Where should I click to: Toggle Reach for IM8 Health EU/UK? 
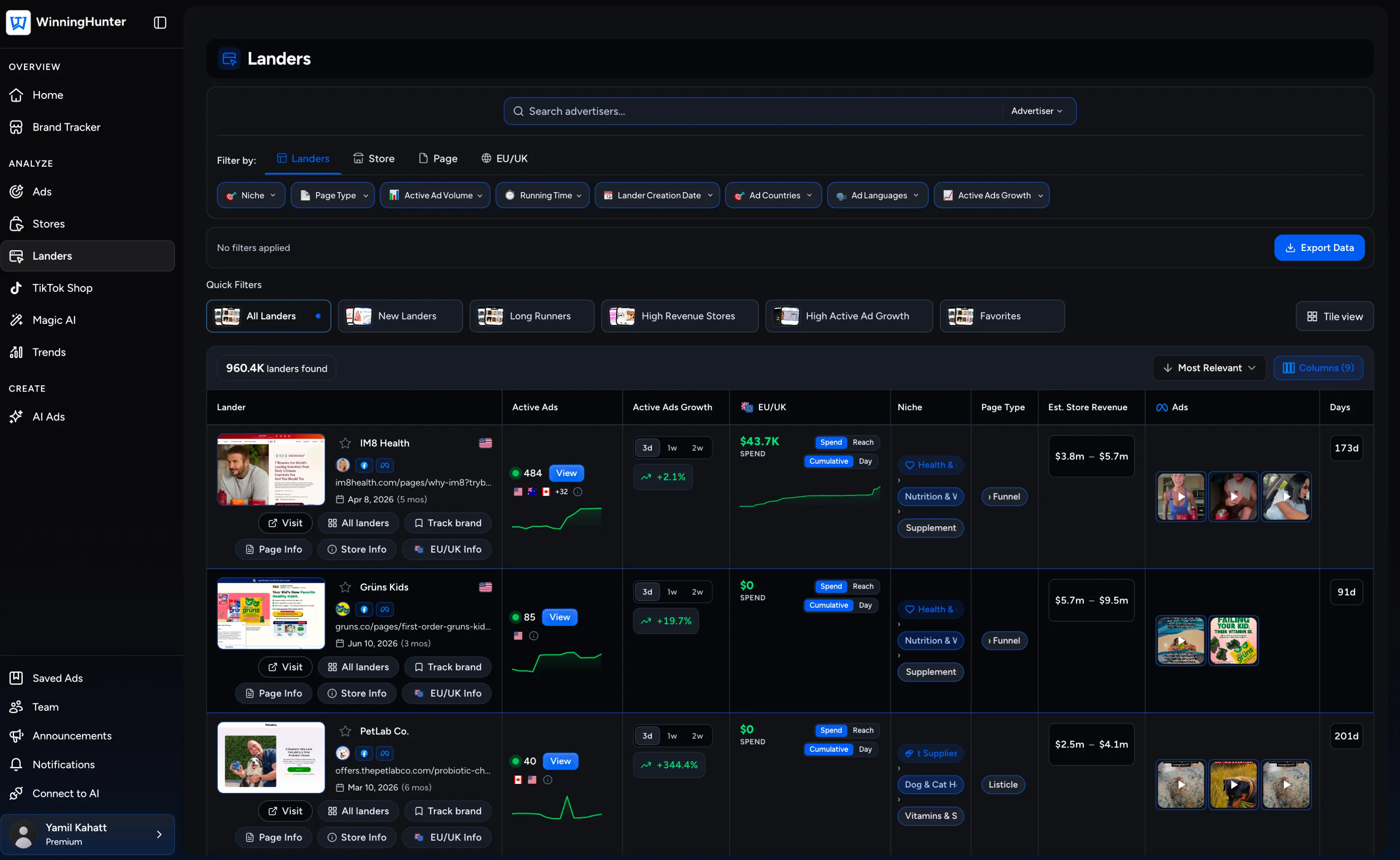(863, 442)
